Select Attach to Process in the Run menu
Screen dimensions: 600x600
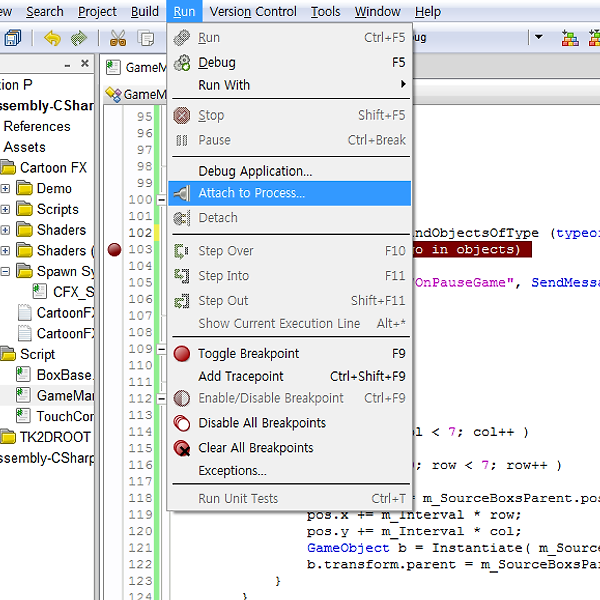251,193
